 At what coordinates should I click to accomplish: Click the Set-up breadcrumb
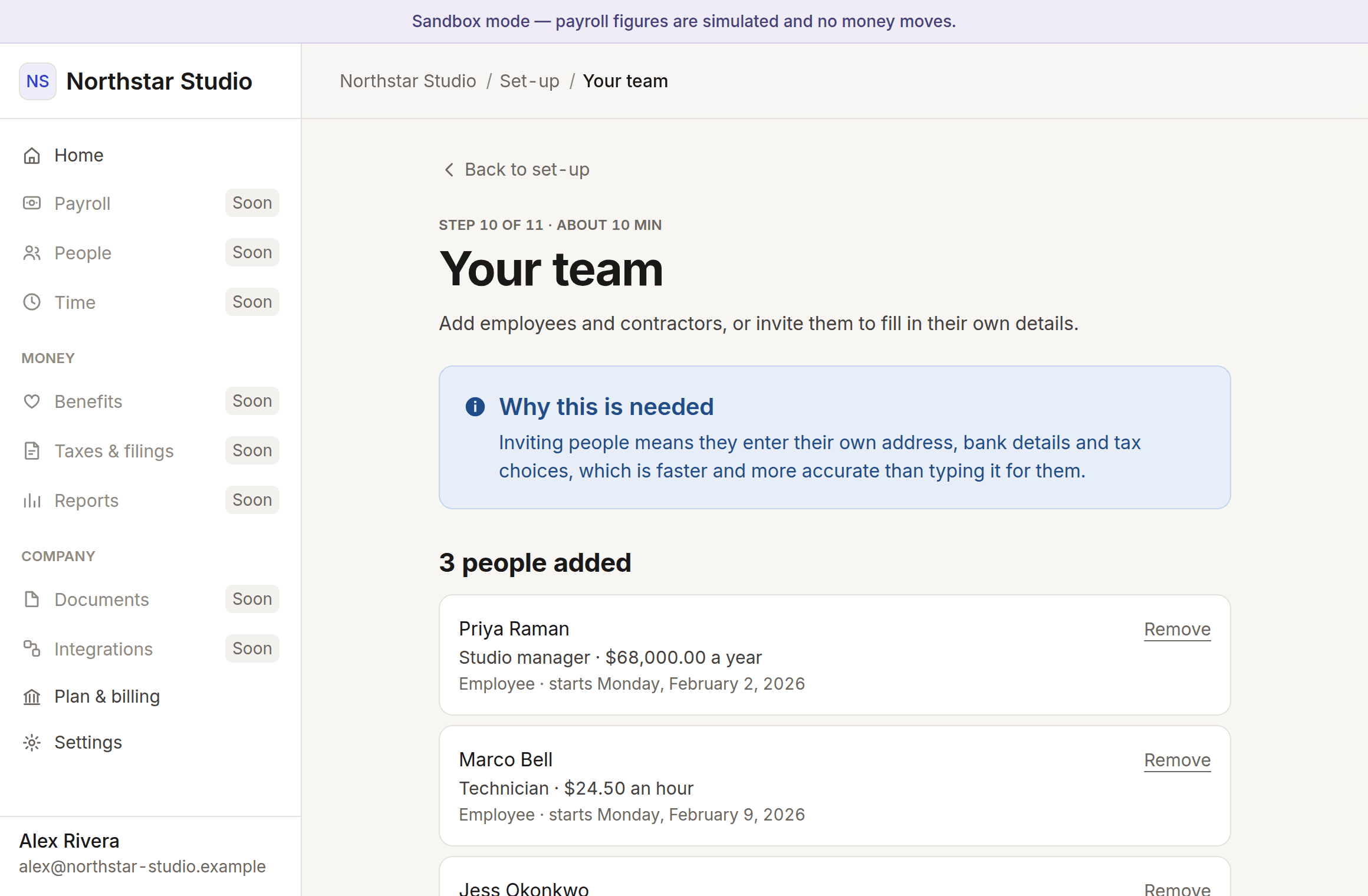click(530, 81)
